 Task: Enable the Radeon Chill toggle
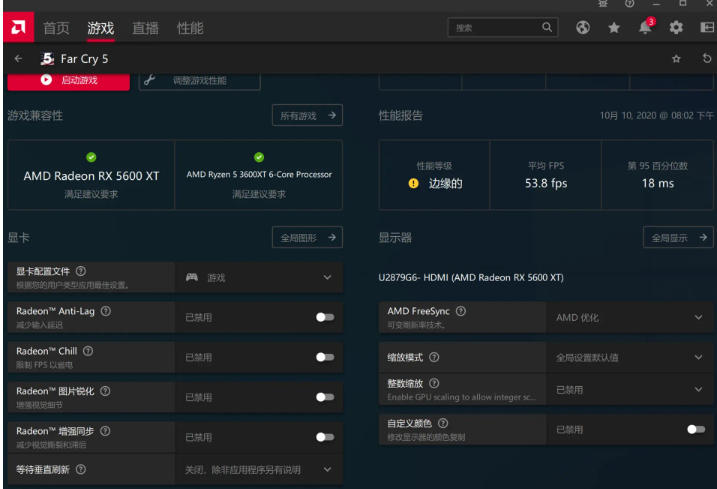325,357
